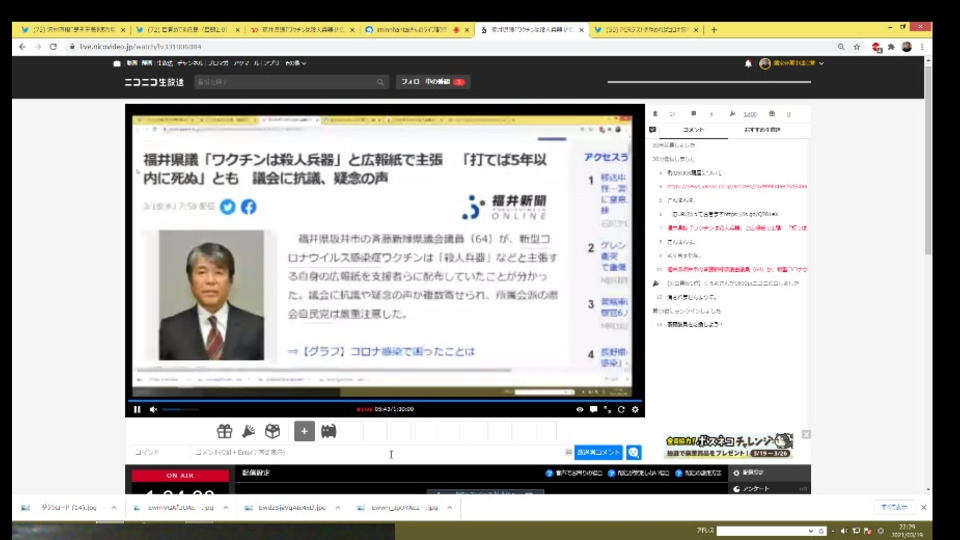Open the player settings gear
The width and height of the screenshot is (960, 540).
(x=634, y=409)
